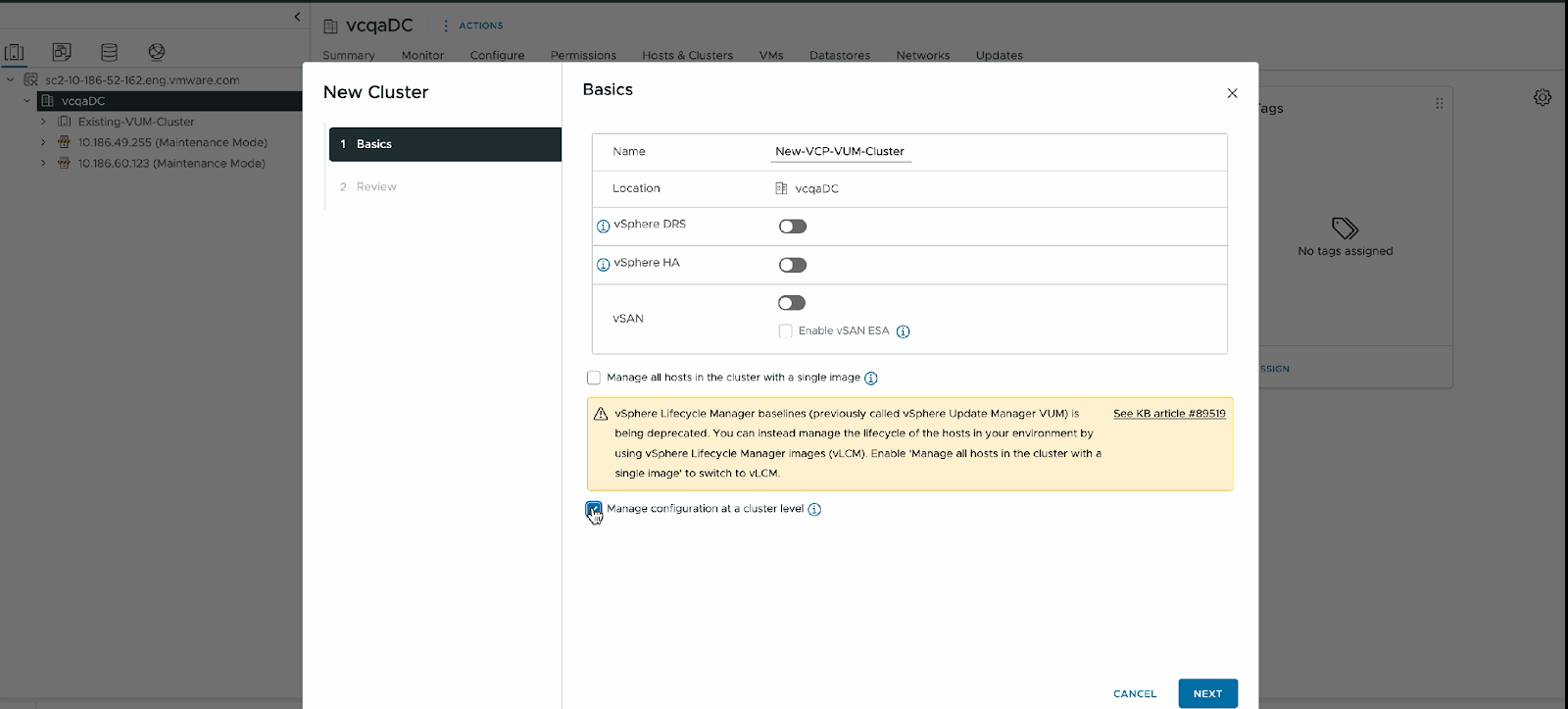Show vSphere HA info tooltip icon
Viewport: 1568px width, 709px height.
[x=604, y=264]
